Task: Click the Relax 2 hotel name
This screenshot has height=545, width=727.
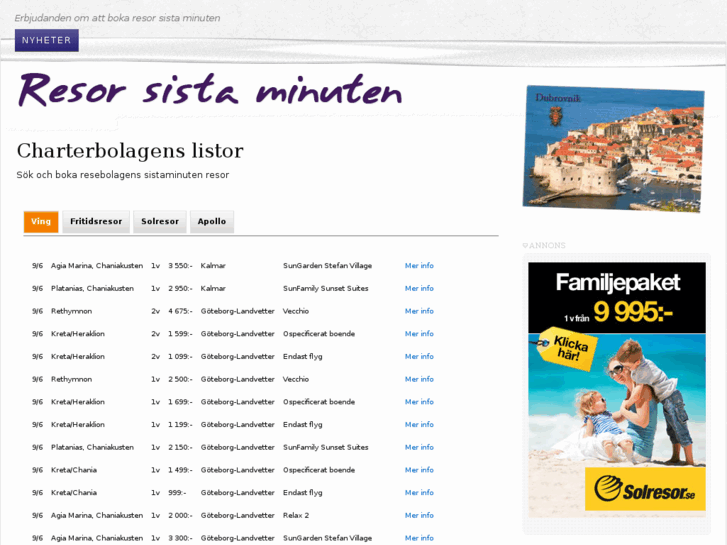Action: 296,515
